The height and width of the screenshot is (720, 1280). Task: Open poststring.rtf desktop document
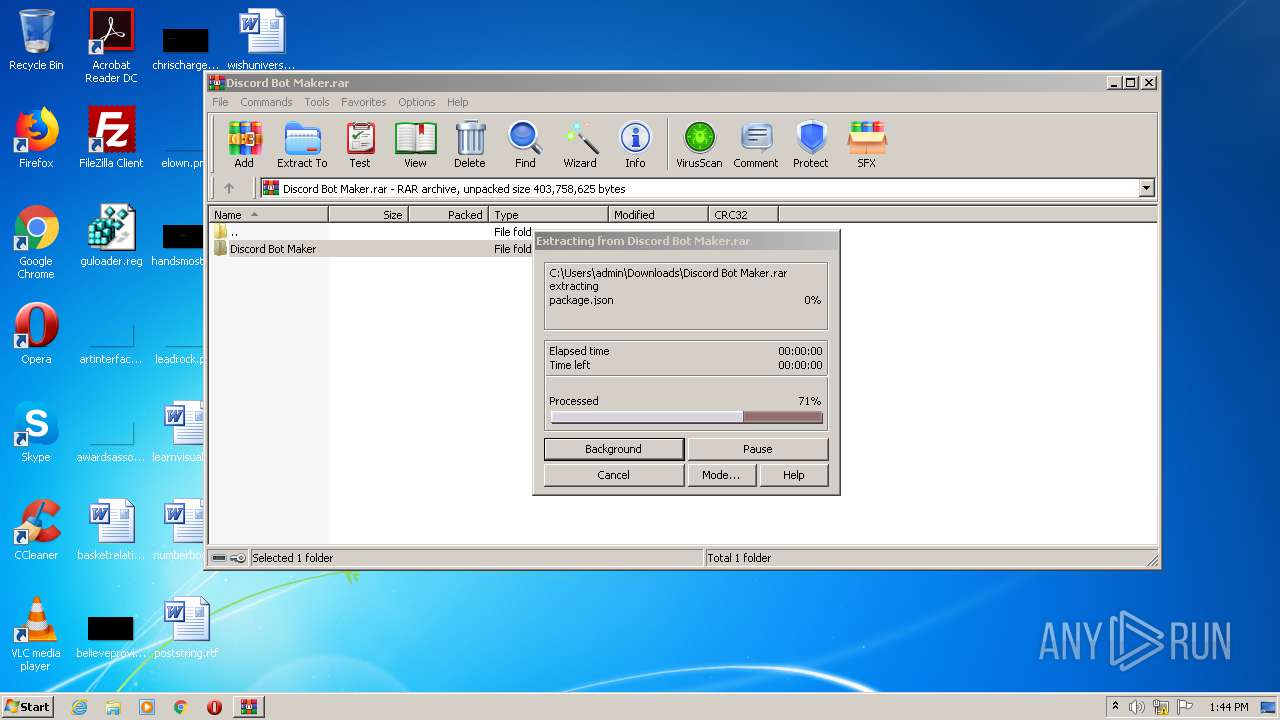[186, 628]
